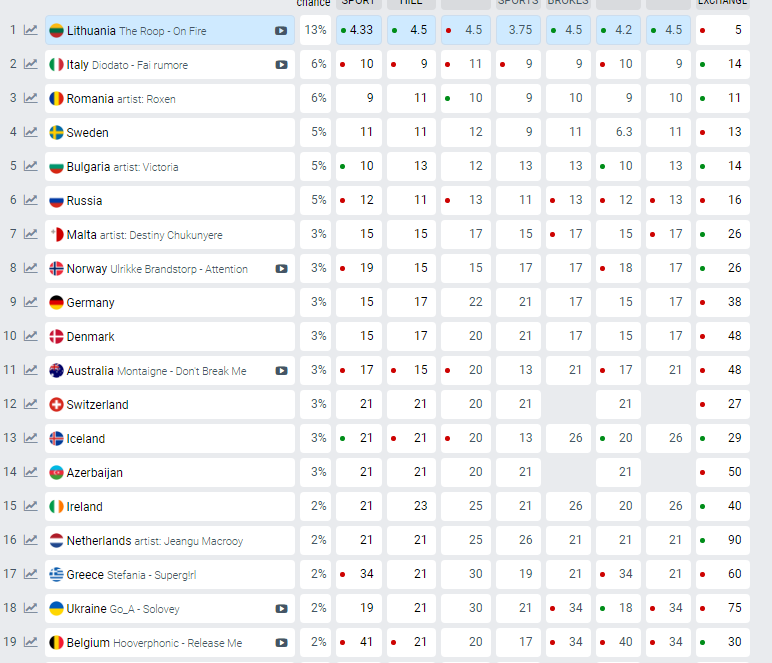Play the Go_A - Solovey video
Image resolution: width=772 pixels, height=663 pixels.
click(281, 608)
